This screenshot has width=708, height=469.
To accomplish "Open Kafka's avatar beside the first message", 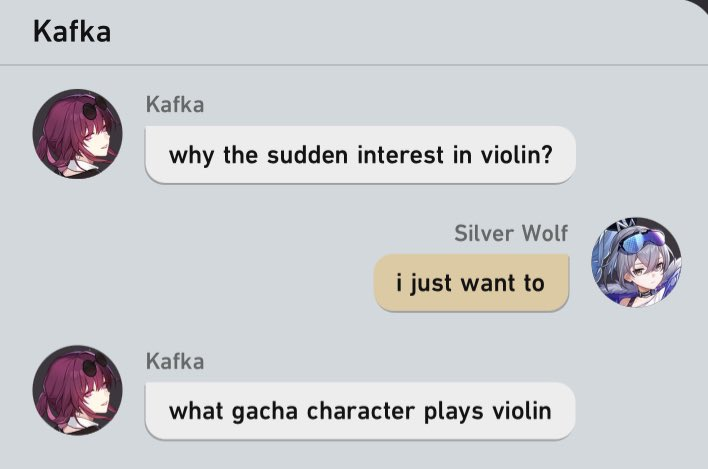I will (x=78, y=134).
